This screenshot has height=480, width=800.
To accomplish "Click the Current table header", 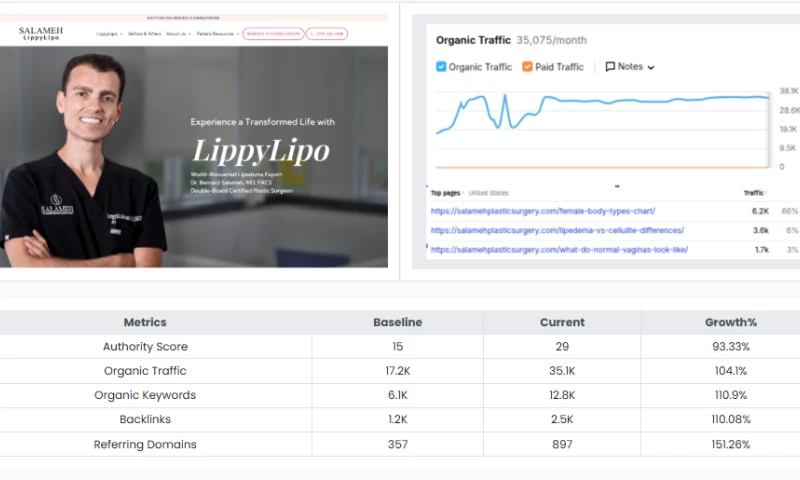I will click(x=562, y=322).
